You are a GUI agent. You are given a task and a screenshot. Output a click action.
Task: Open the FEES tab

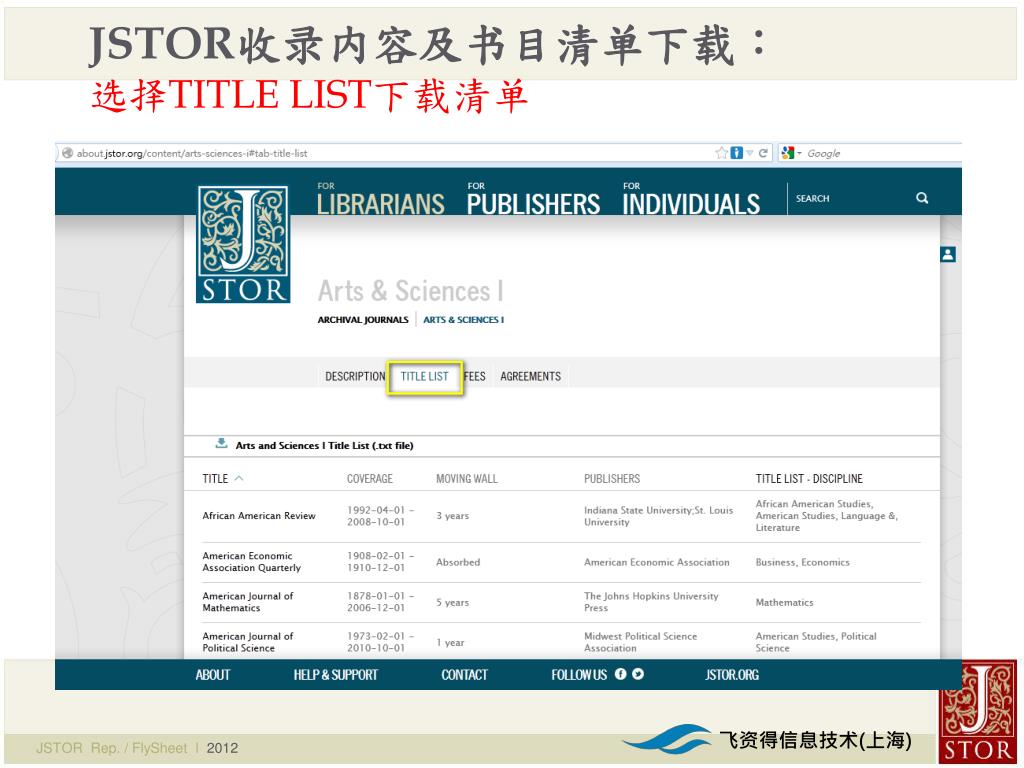[475, 377]
